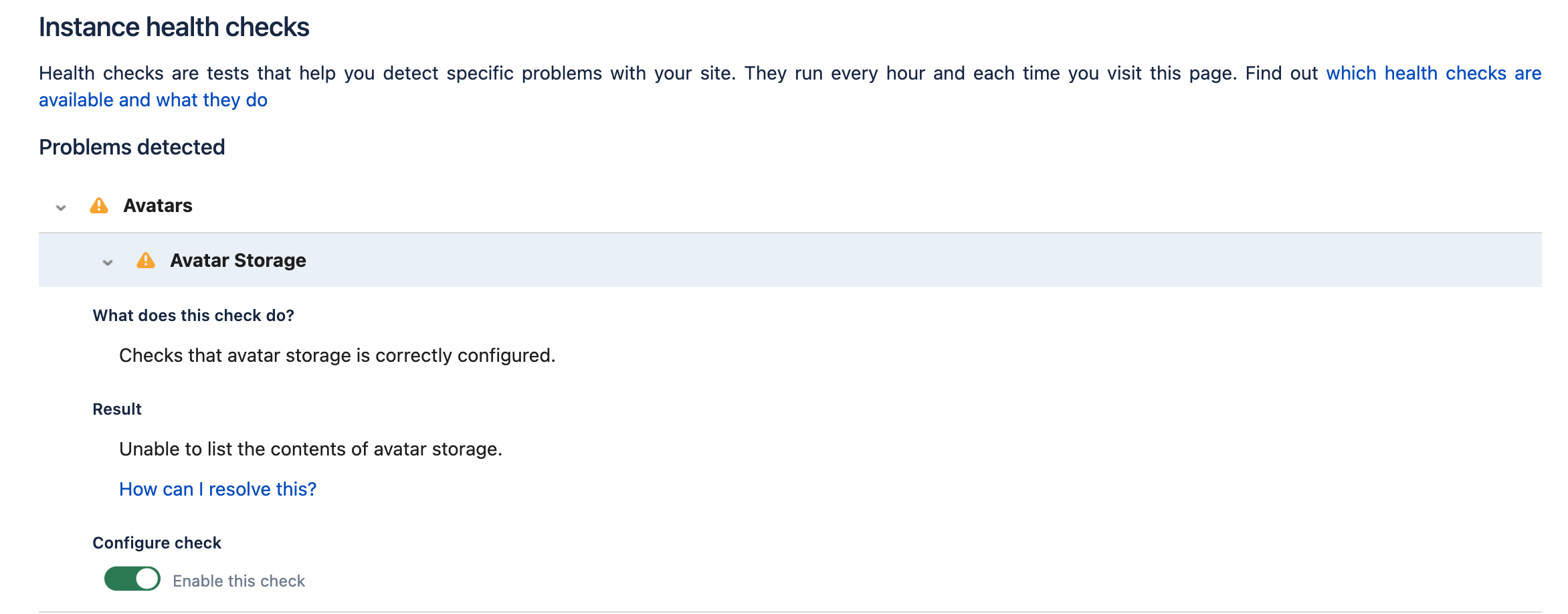Select the Avatar Storage check title
The image size is (1568, 614).
coord(238,261)
